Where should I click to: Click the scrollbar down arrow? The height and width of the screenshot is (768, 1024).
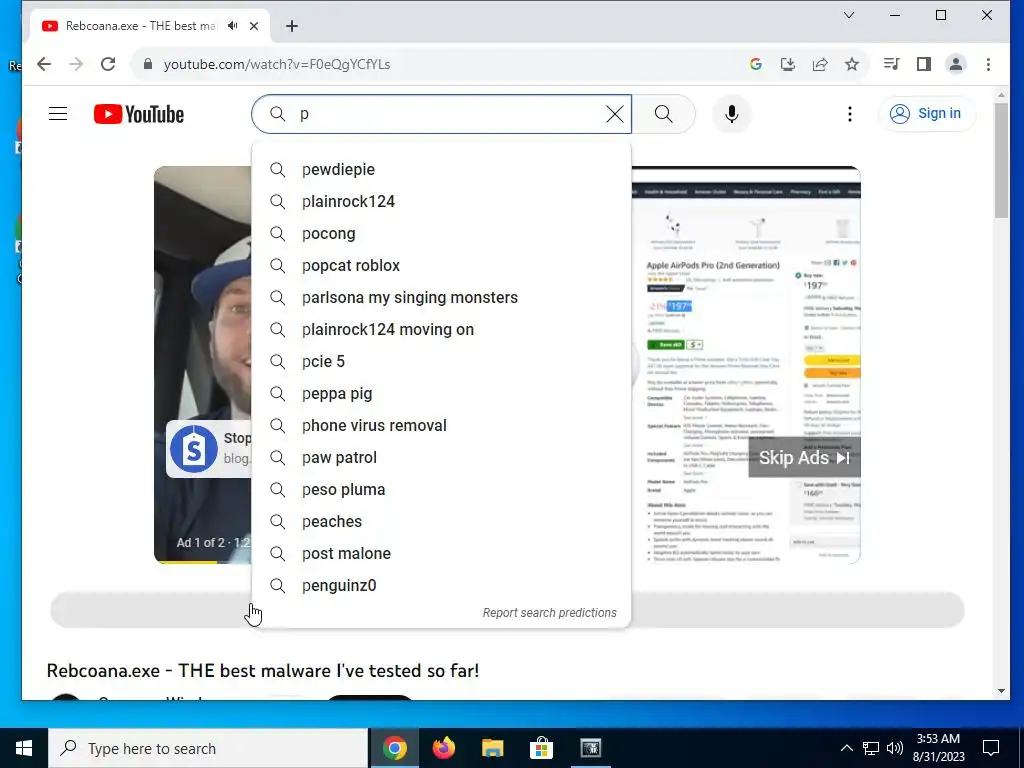[x=1001, y=691]
